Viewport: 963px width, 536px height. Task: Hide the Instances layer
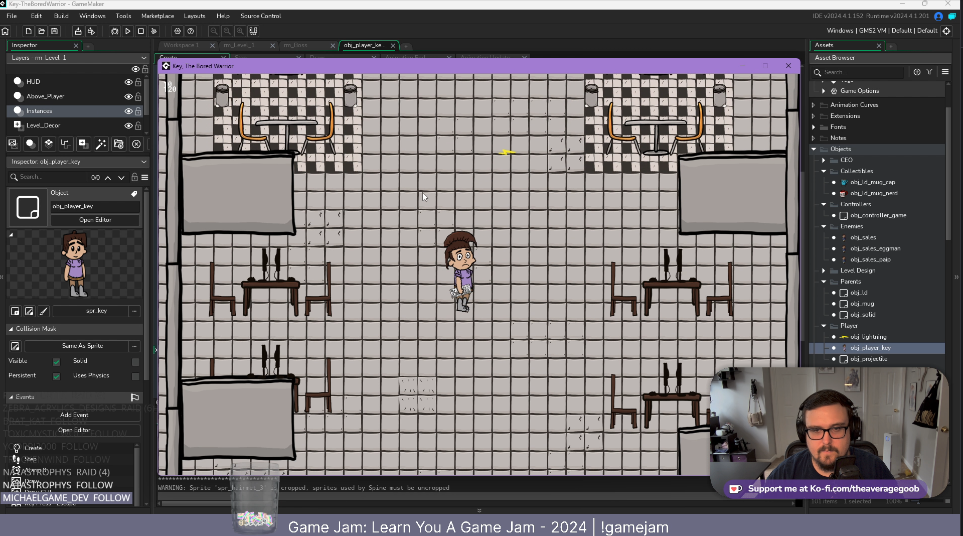[128, 111]
